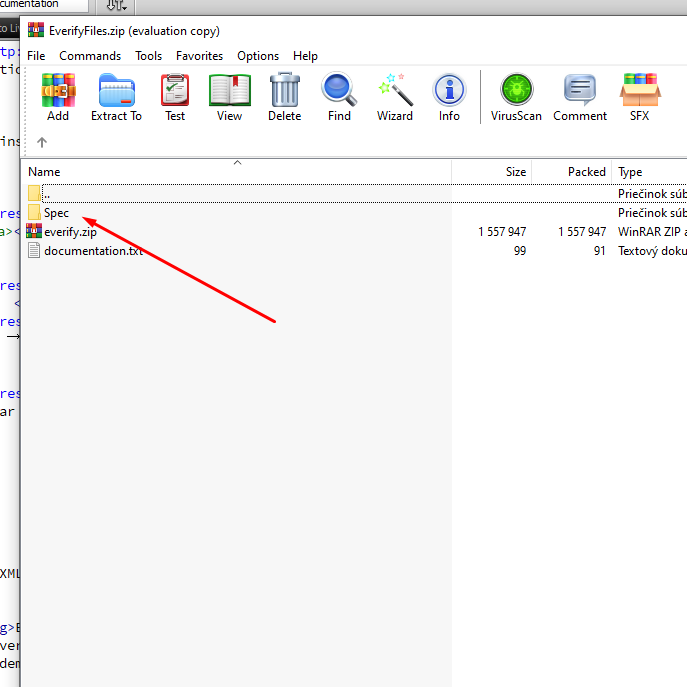Click size value 99 of documentation.txt
Image resolution: width=687 pixels, height=687 pixels.
(520, 251)
